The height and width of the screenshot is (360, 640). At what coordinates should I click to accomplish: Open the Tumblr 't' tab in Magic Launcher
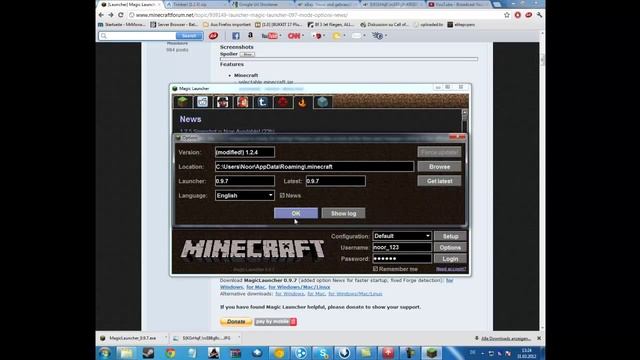coord(262,102)
